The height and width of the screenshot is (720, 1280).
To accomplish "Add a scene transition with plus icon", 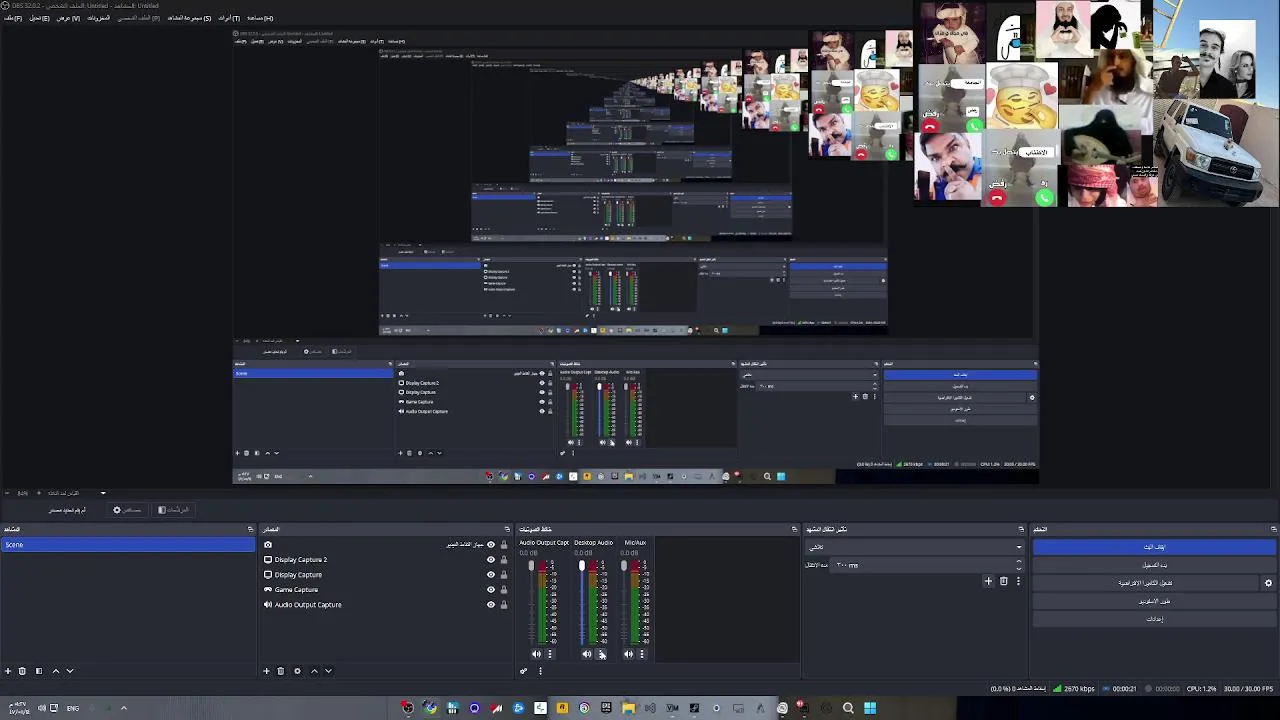I will tap(988, 581).
